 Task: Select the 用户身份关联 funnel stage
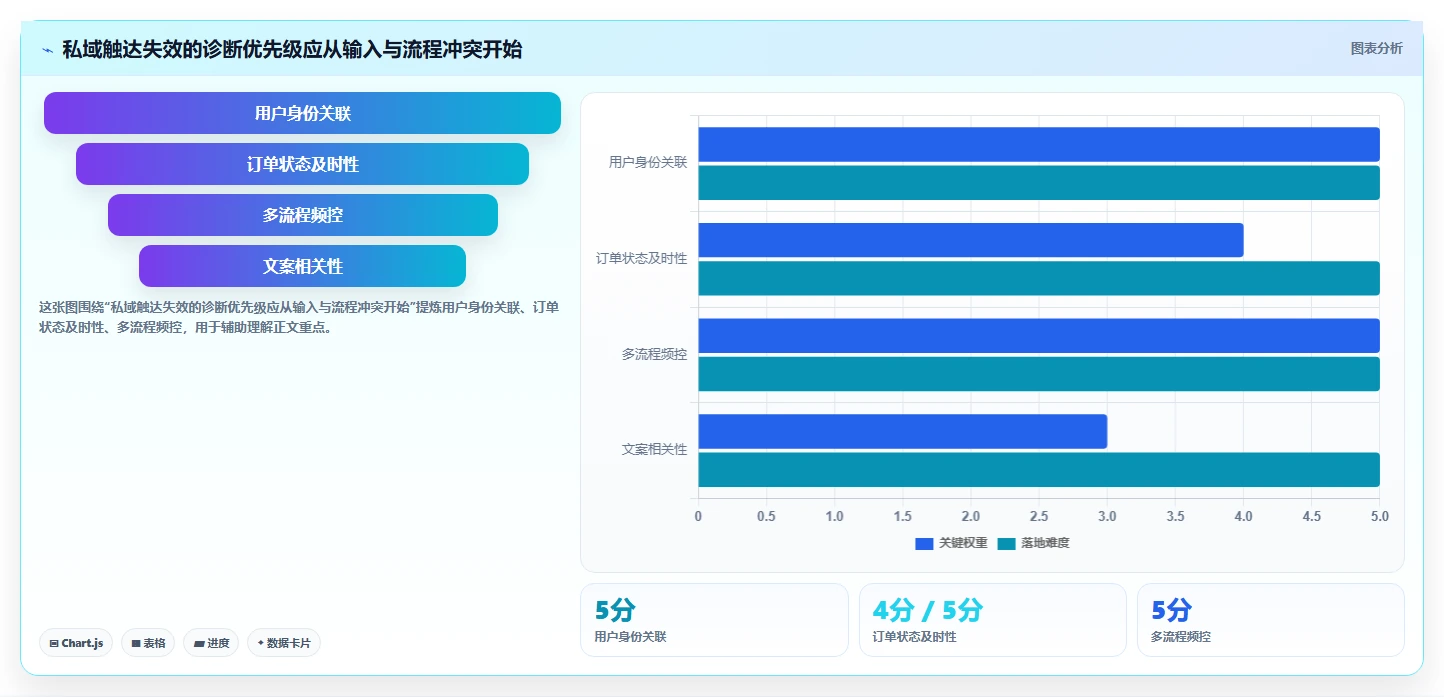coord(302,113)
